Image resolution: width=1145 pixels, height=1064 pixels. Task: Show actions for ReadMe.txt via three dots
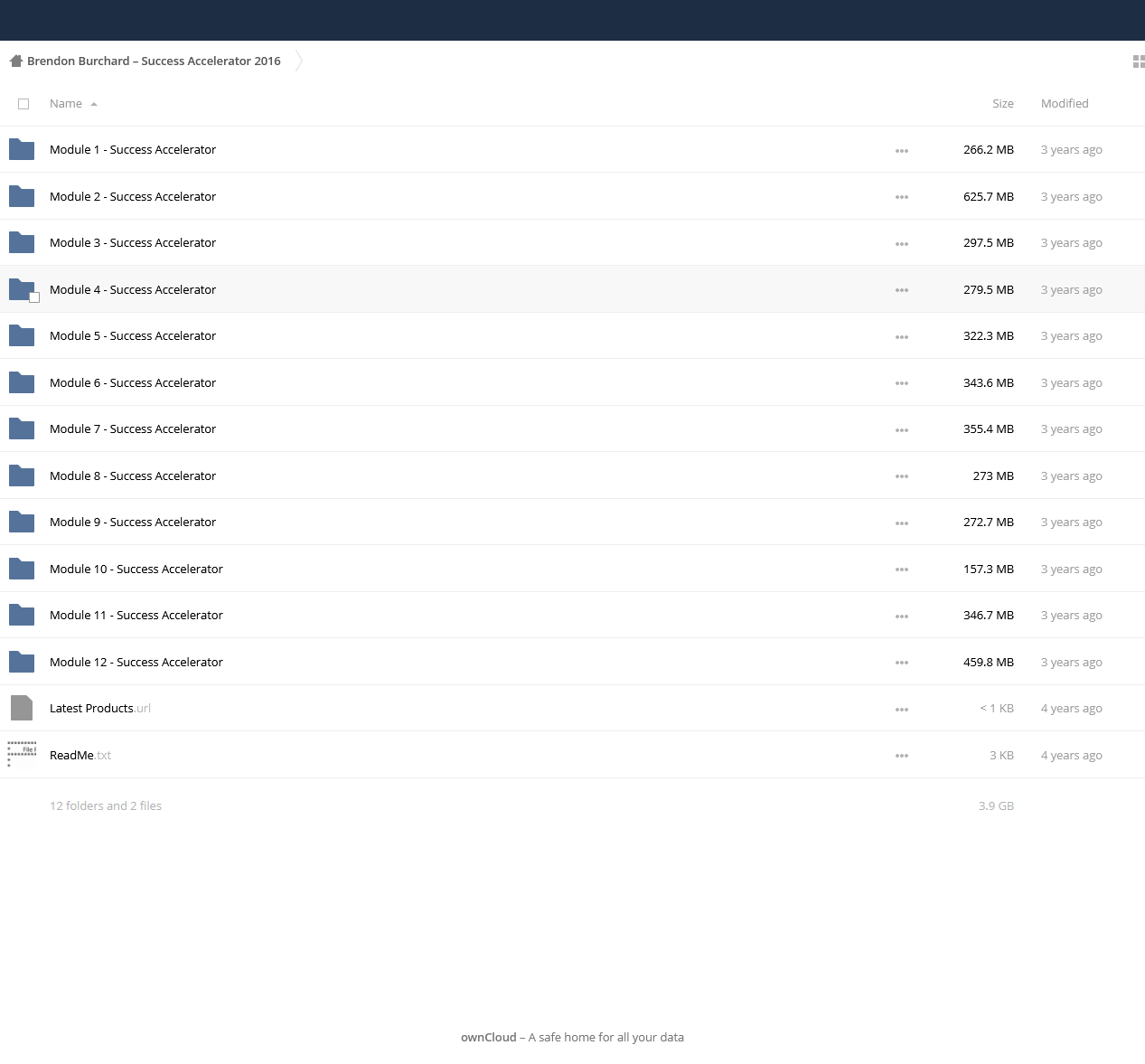[902, 756]
